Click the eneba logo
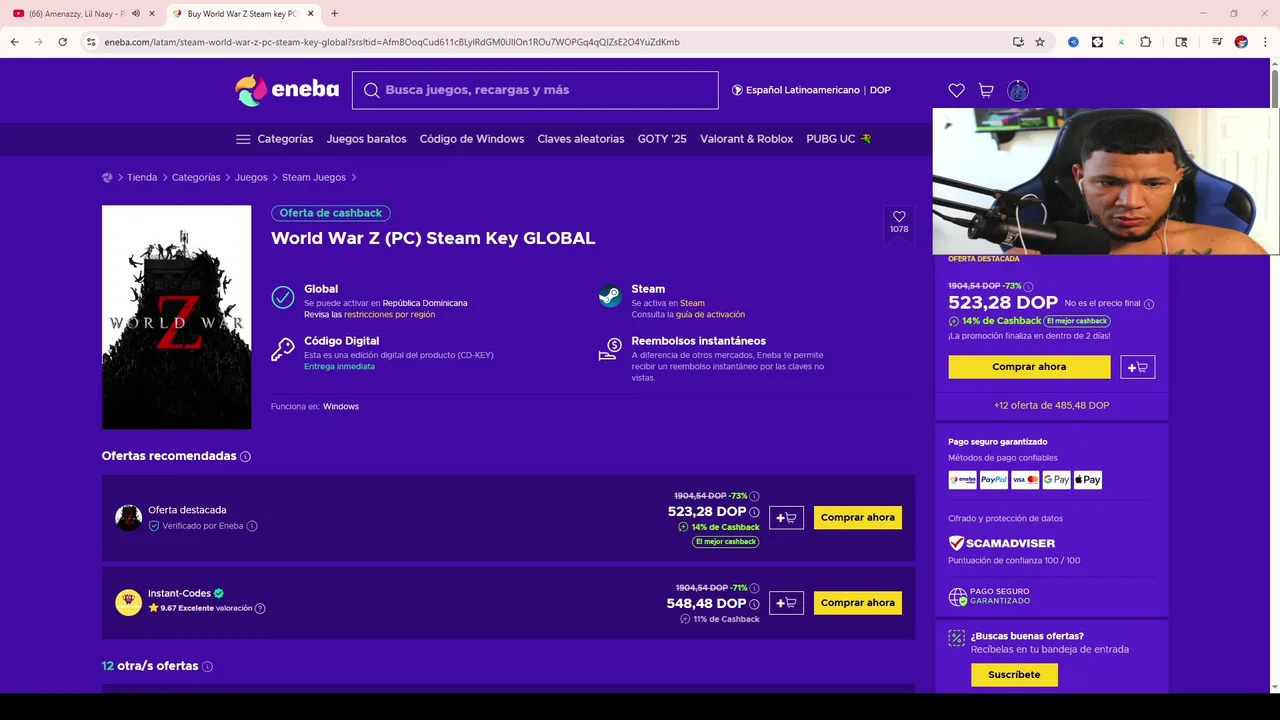Viewport: 1280px width, 720px height. tap(287, 90)
